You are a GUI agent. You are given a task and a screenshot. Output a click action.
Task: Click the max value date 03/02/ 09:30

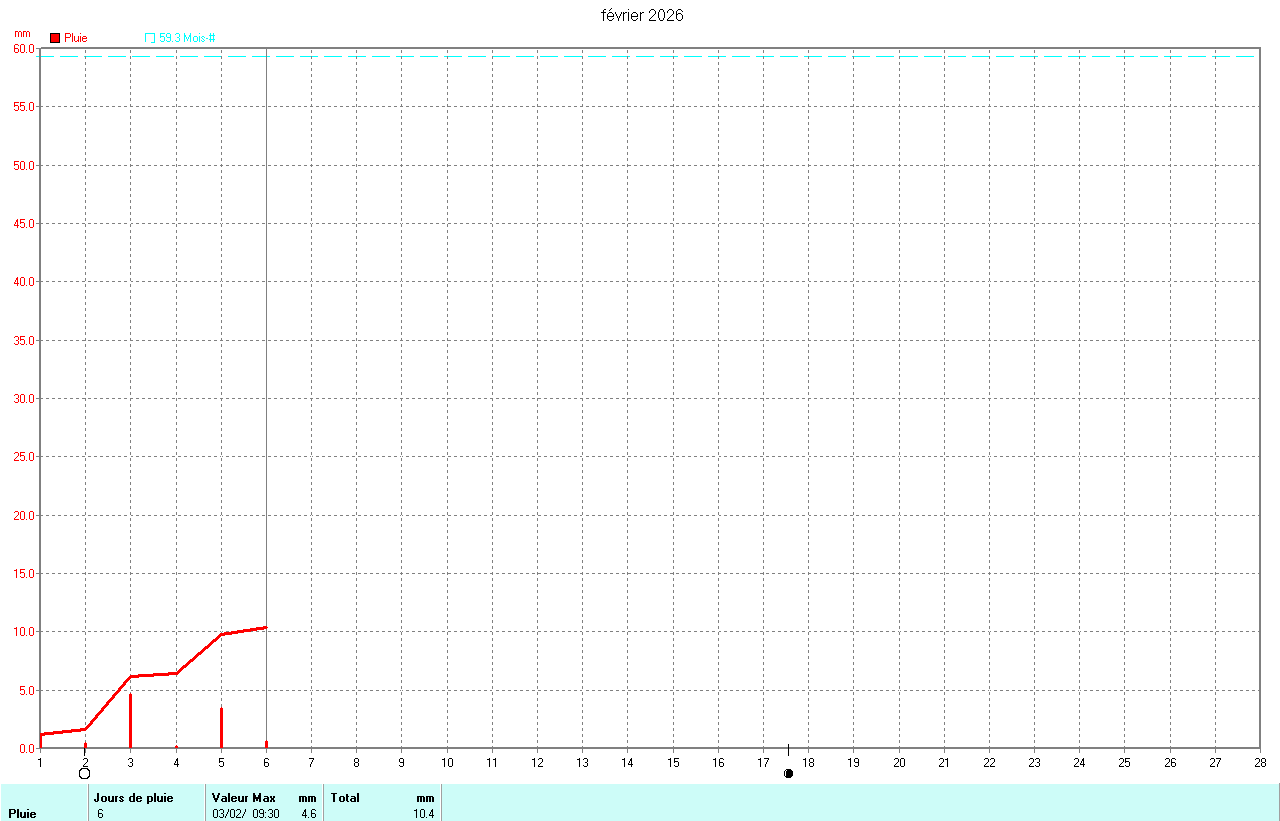click(x=246, y=814)
